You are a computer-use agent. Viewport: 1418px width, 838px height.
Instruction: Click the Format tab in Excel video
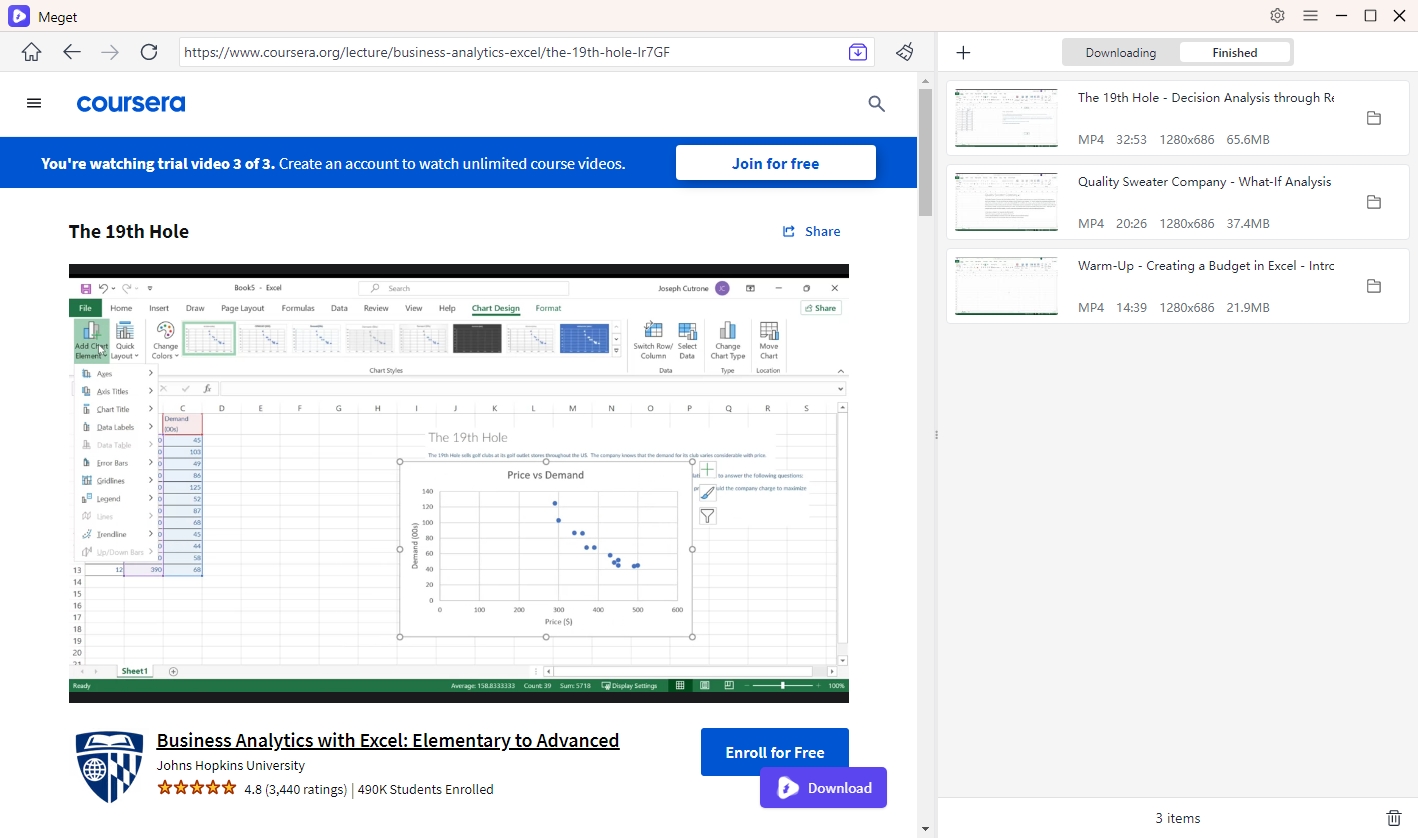548,308
